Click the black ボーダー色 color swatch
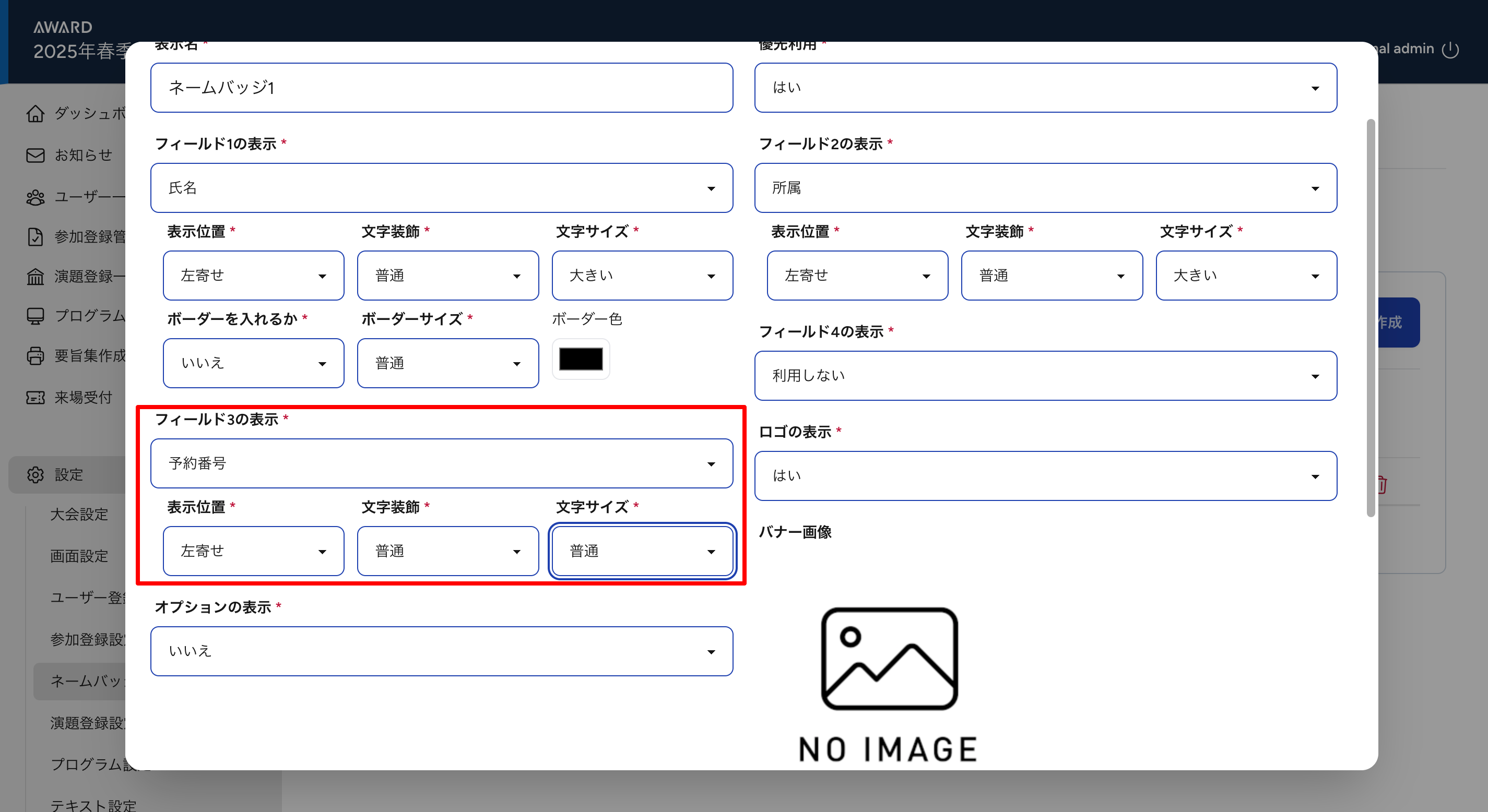The width and height of the screenshot is (1488, 812). pos(581,359)
